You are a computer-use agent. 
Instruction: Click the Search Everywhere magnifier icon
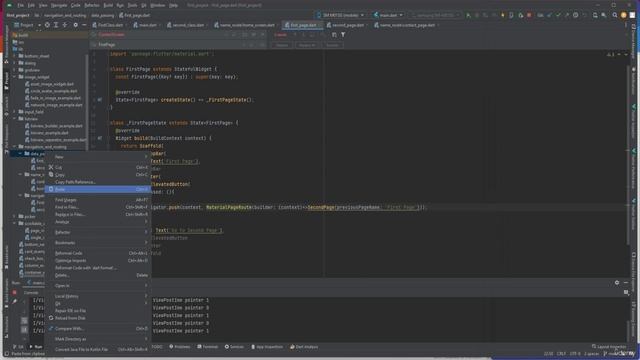point(615,15)
